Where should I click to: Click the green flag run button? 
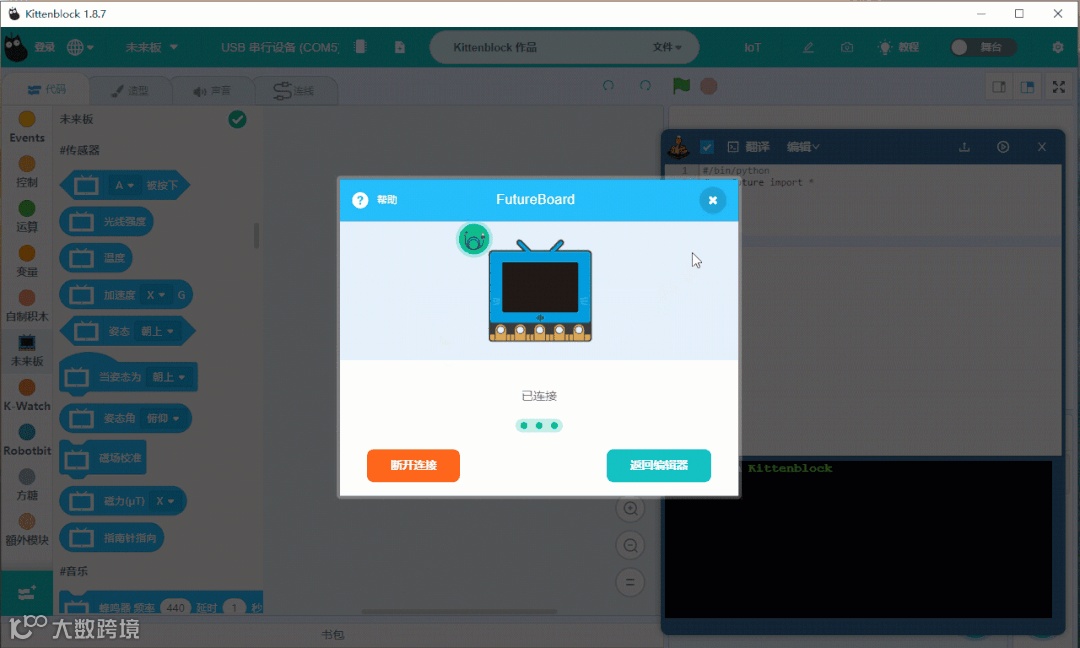pyautogui.click(x=681, y=86)
